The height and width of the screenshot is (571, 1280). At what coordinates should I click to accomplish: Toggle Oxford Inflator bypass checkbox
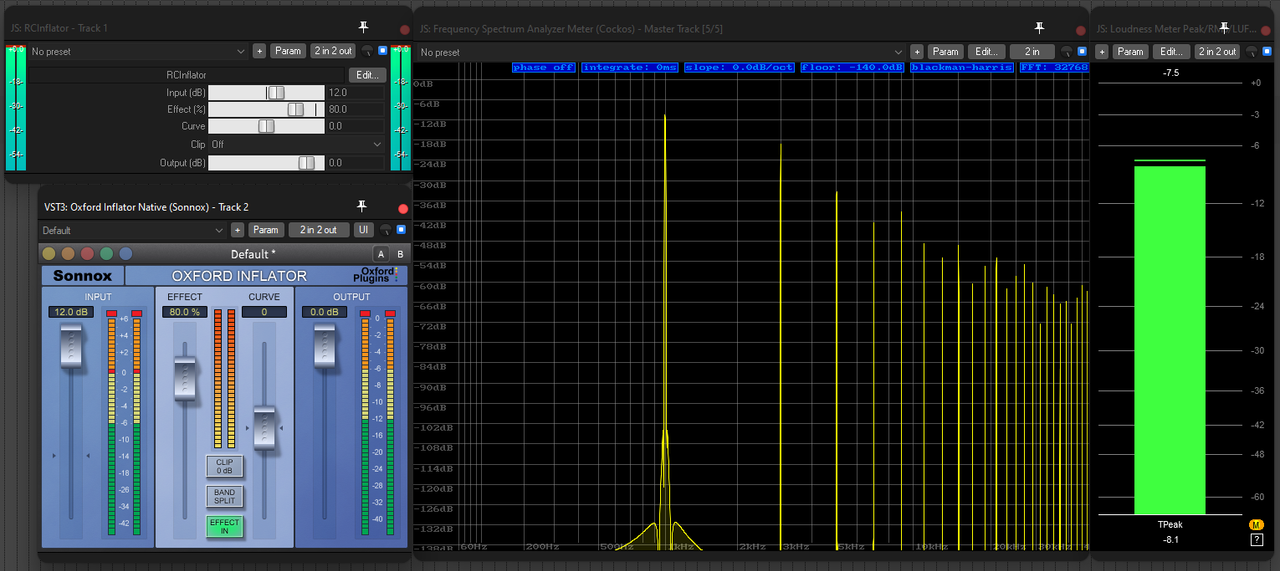(x=400, y=230)
